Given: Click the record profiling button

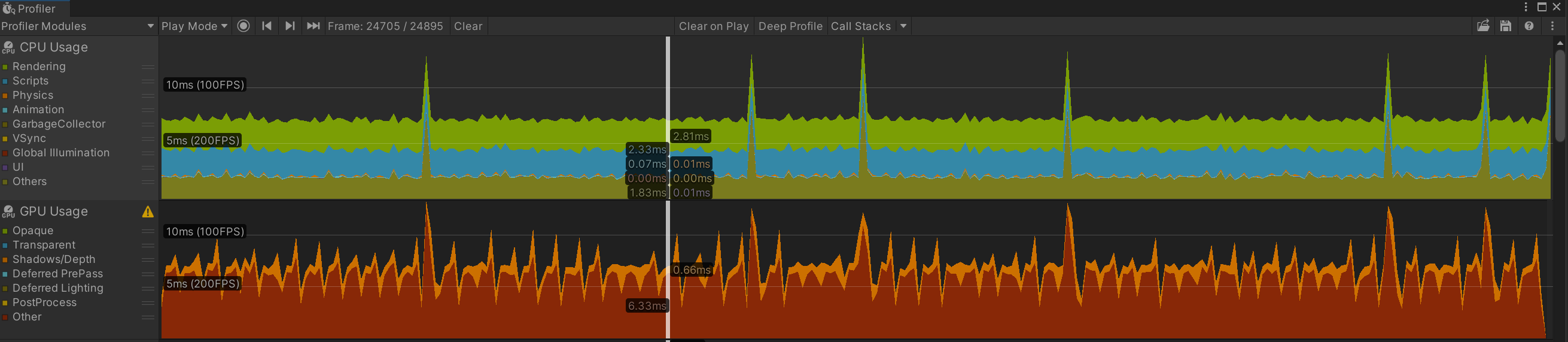Looking at the screenshot, I should point(243,26).
